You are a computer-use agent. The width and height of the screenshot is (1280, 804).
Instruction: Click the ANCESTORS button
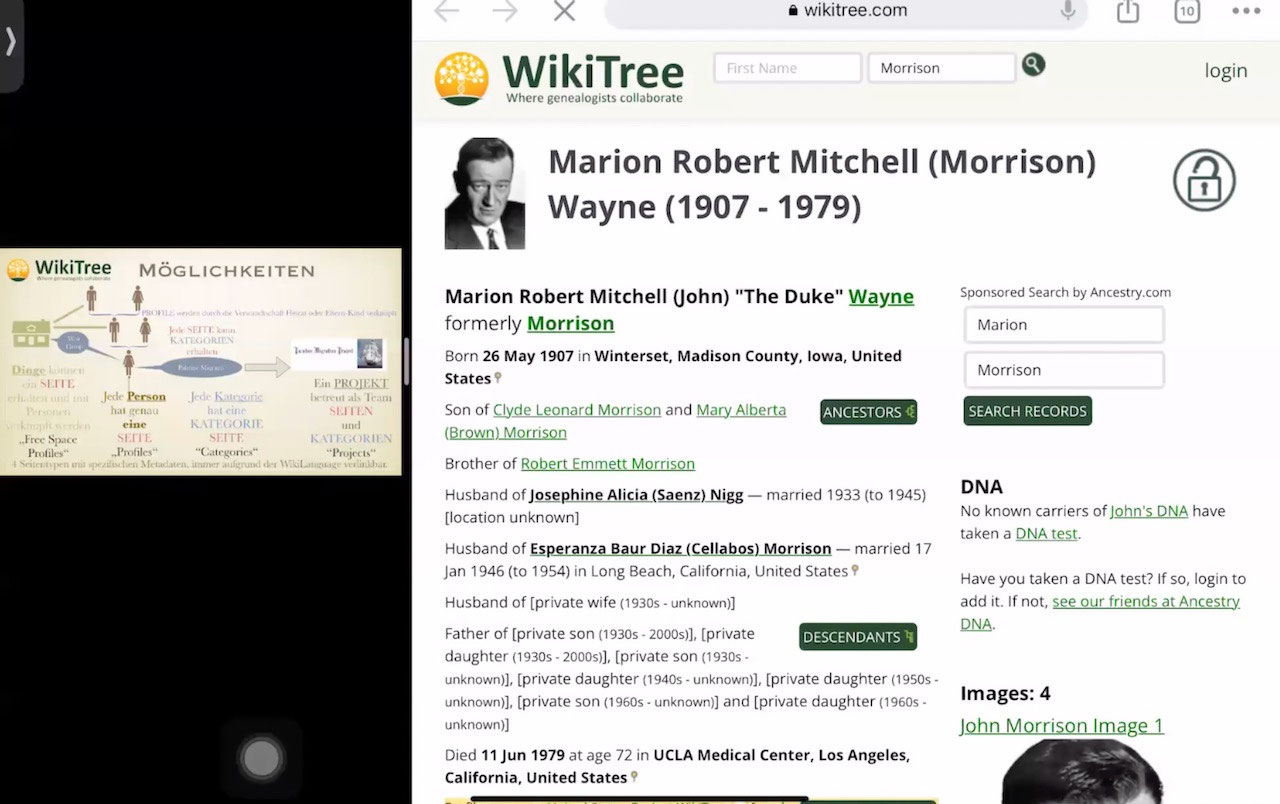pyautogui.click(x=868, y=412)
